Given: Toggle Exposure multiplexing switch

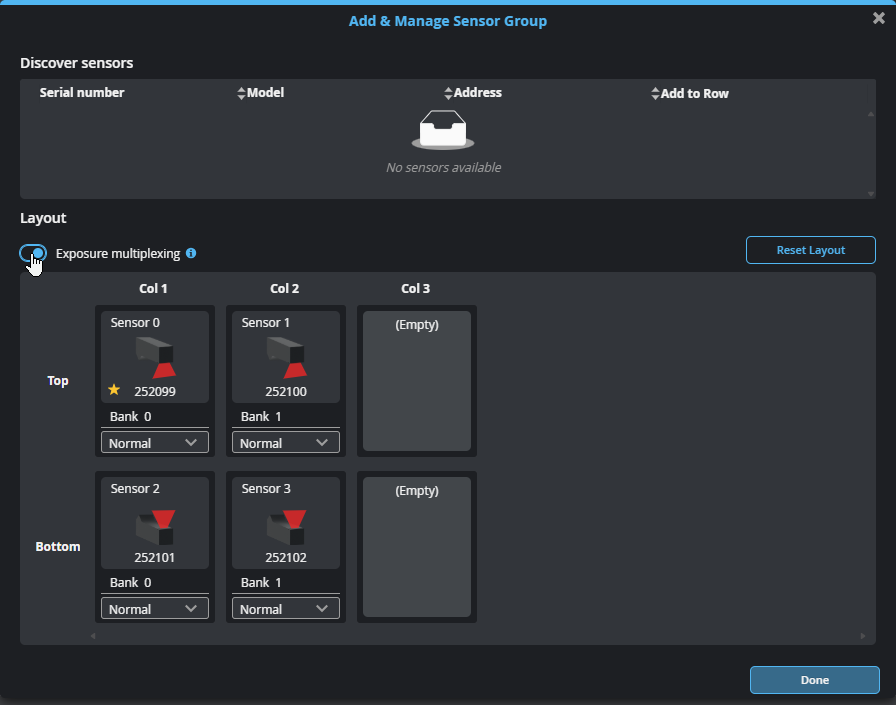Looking at the screenshot, I should 33,253.
